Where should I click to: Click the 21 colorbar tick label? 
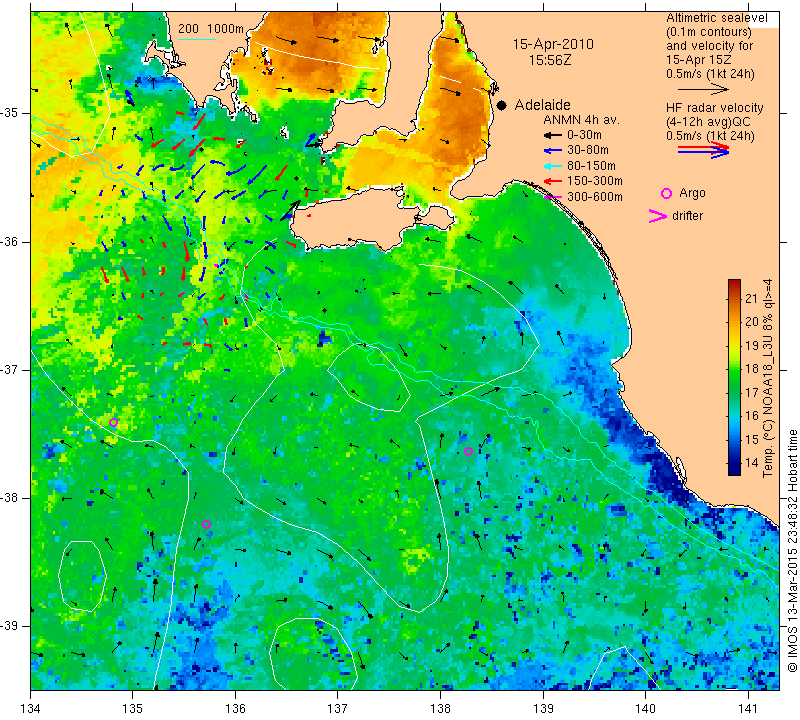point(752,299)
